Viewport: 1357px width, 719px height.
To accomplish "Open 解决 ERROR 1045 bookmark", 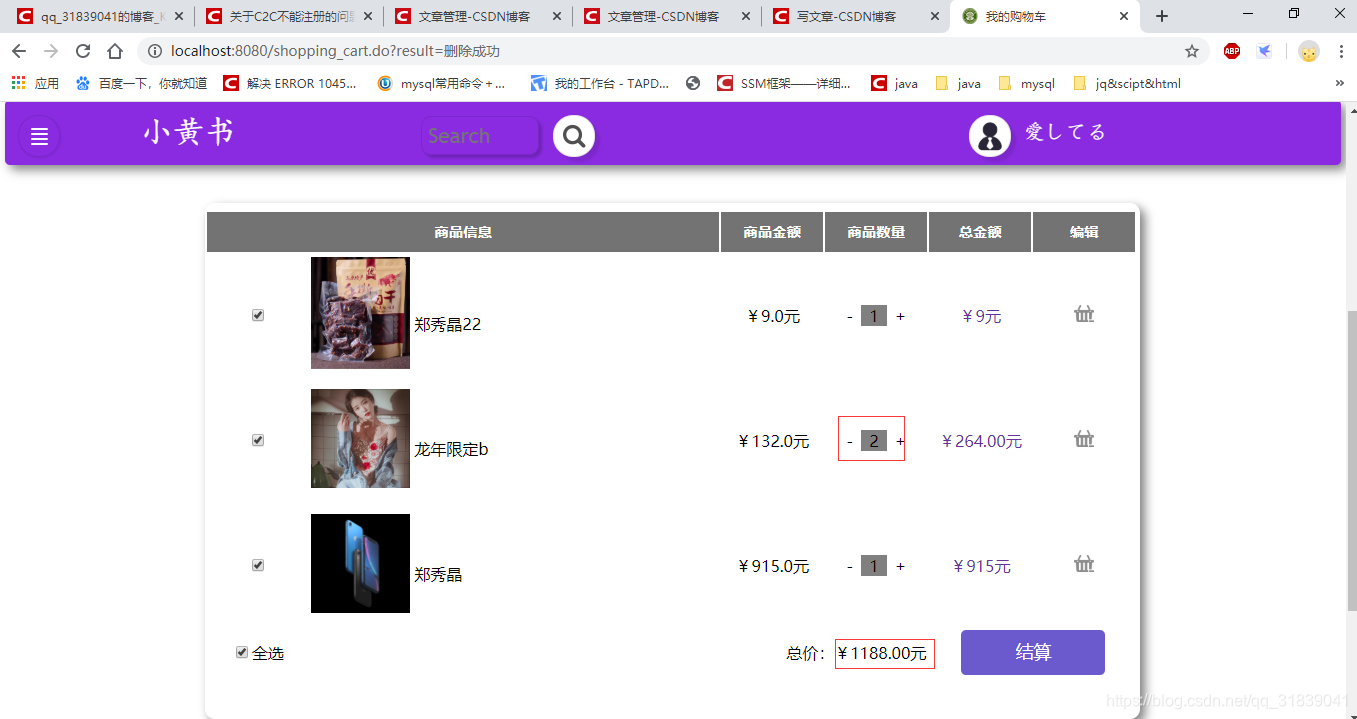I will 290,83.
